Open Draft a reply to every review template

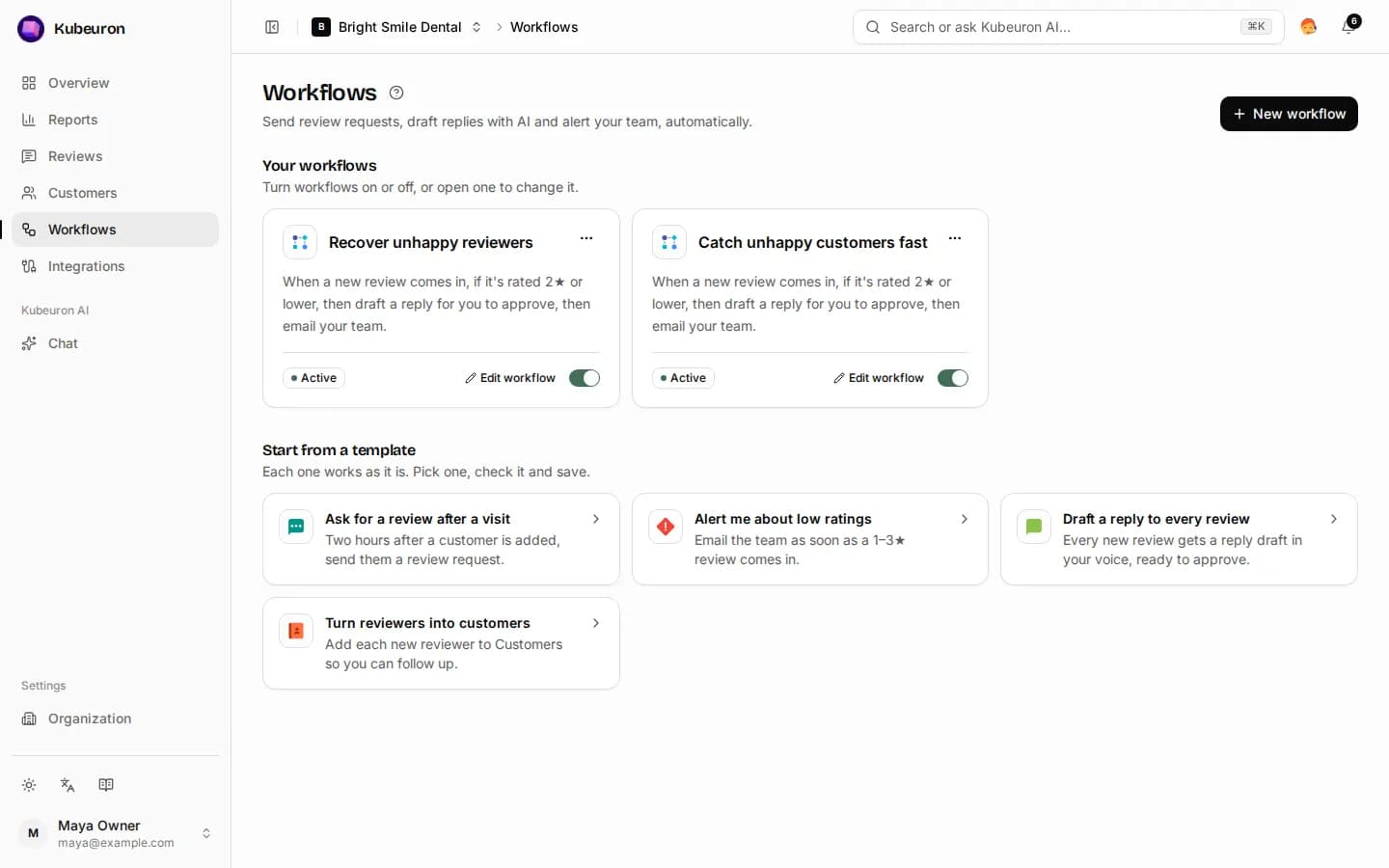pyautogui.click(x=1179, y=539)
